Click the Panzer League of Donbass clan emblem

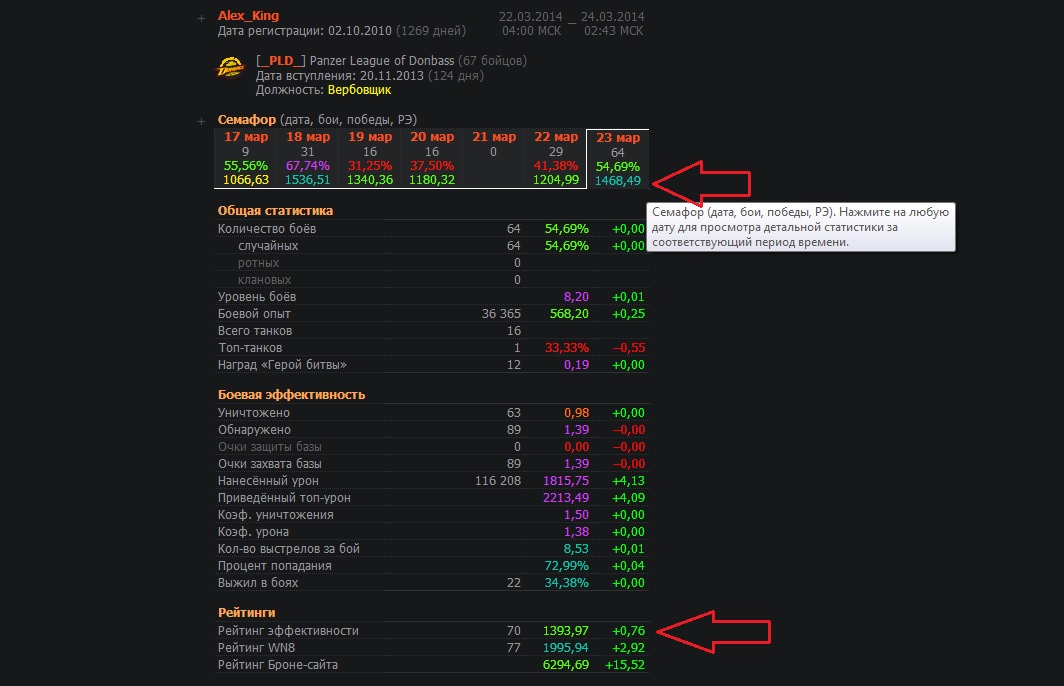(x=230, y=68)
